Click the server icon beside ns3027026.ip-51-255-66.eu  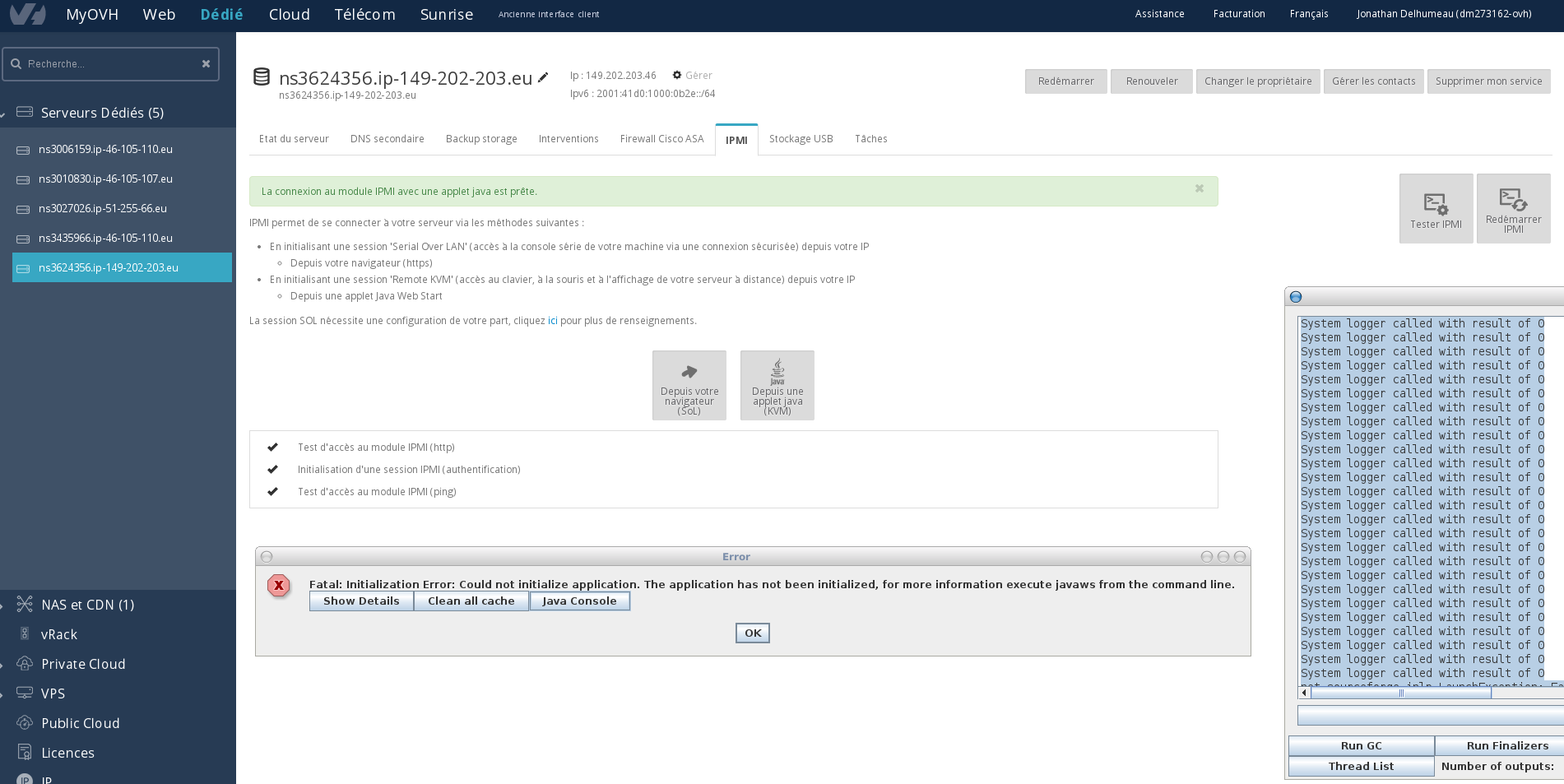coord(23,209)
